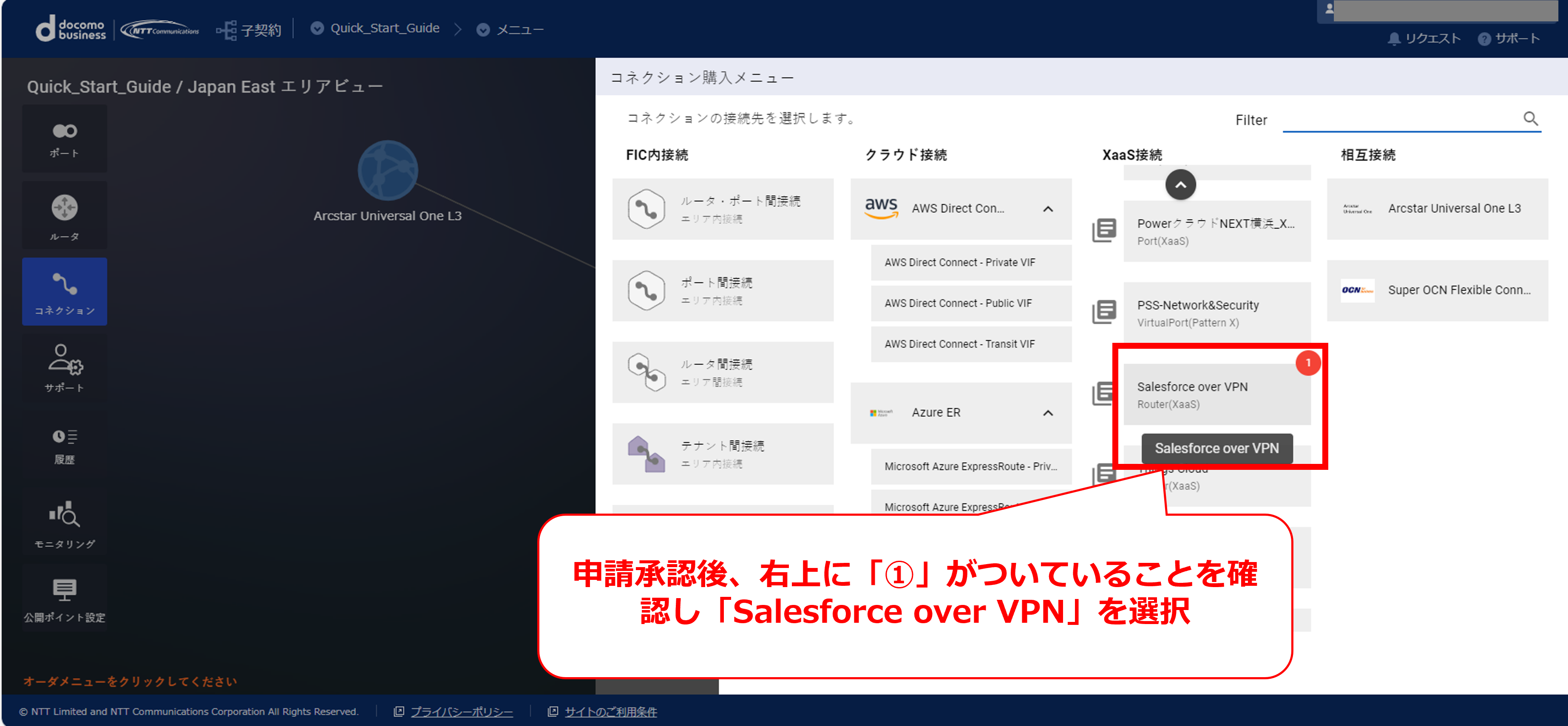The height and width of the screenshot is (726, 1568).
Task: Click the search magnifier icon in Filter
Action: [x=1530, y=119]
